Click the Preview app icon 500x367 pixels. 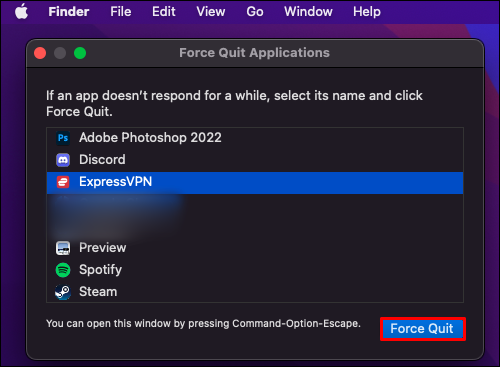pyautogui.click(x=63, y=248)
